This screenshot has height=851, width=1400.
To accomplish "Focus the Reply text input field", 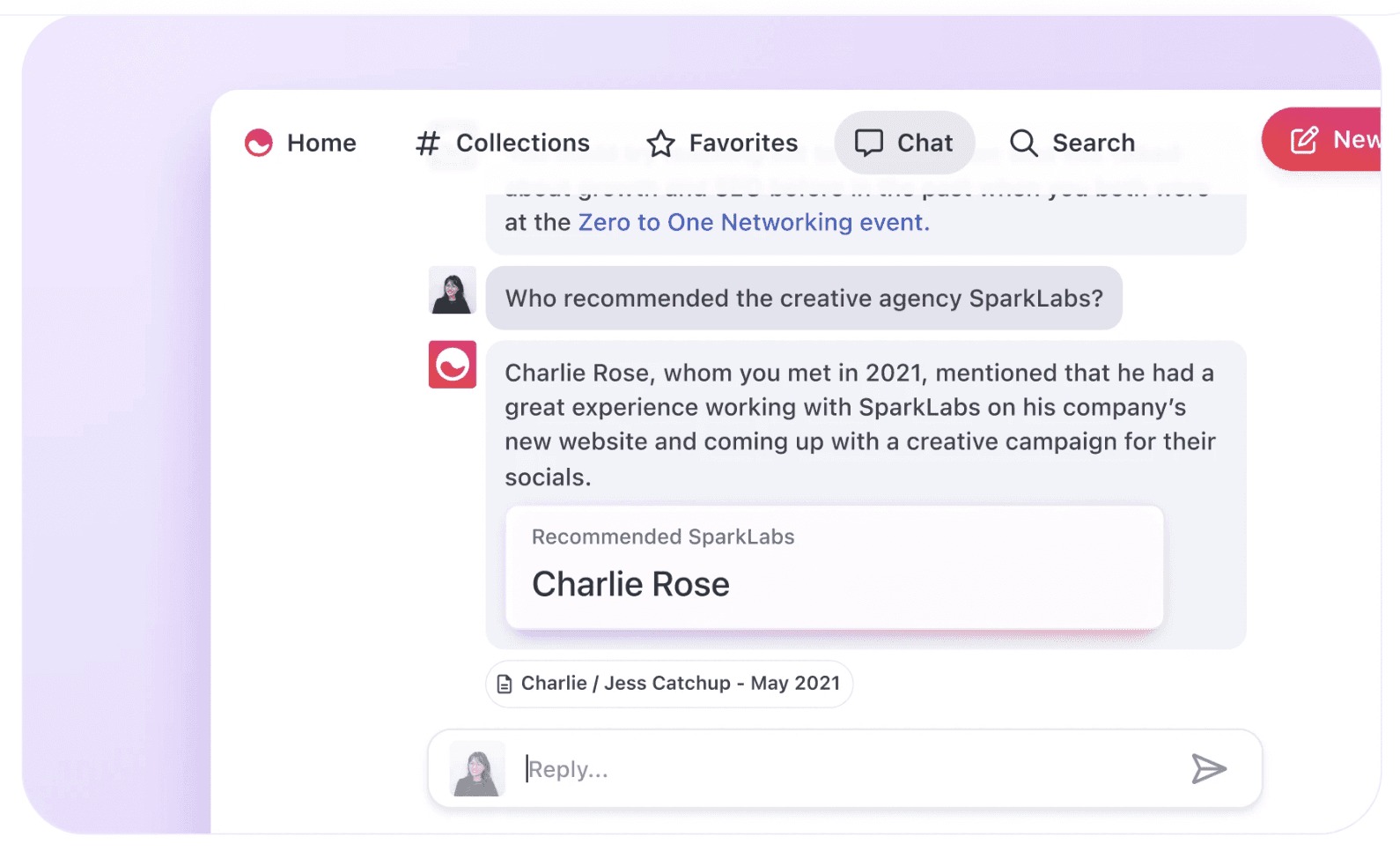I will 845,769.
